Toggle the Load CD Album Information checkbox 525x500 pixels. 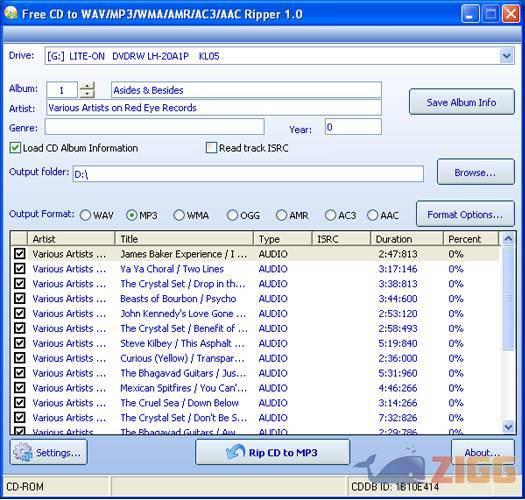[15, 148]
